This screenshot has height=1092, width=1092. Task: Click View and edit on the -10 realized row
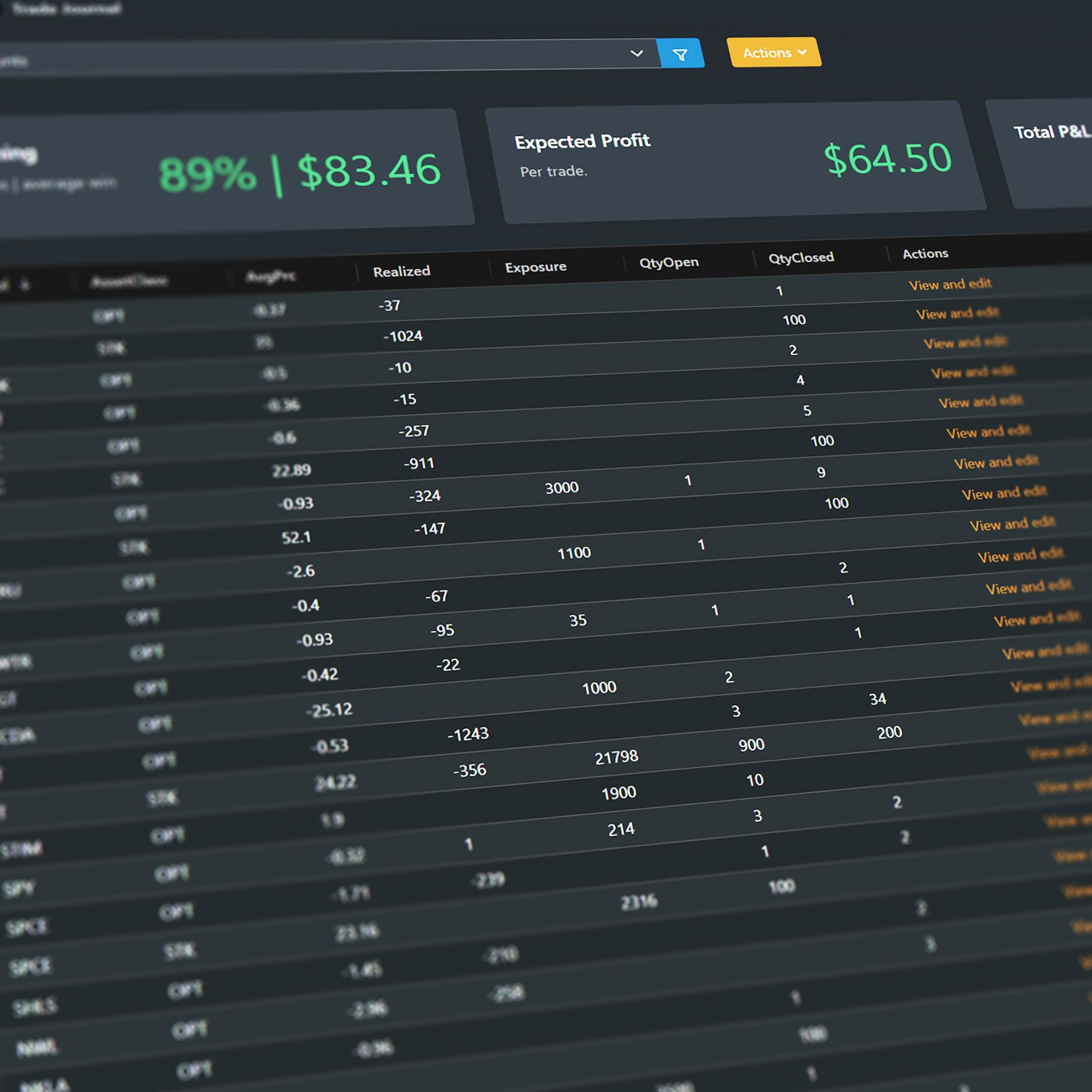pos(965,343)
